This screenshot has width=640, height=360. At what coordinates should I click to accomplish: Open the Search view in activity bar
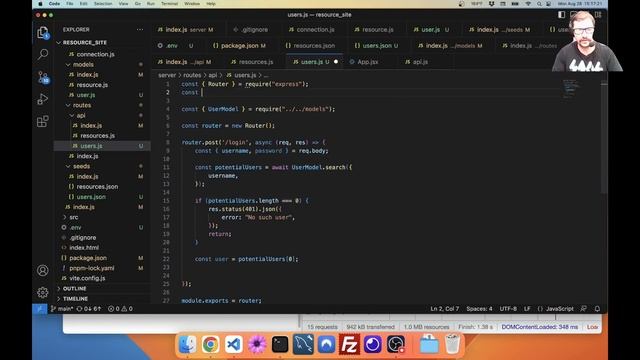tap(43, 54)
